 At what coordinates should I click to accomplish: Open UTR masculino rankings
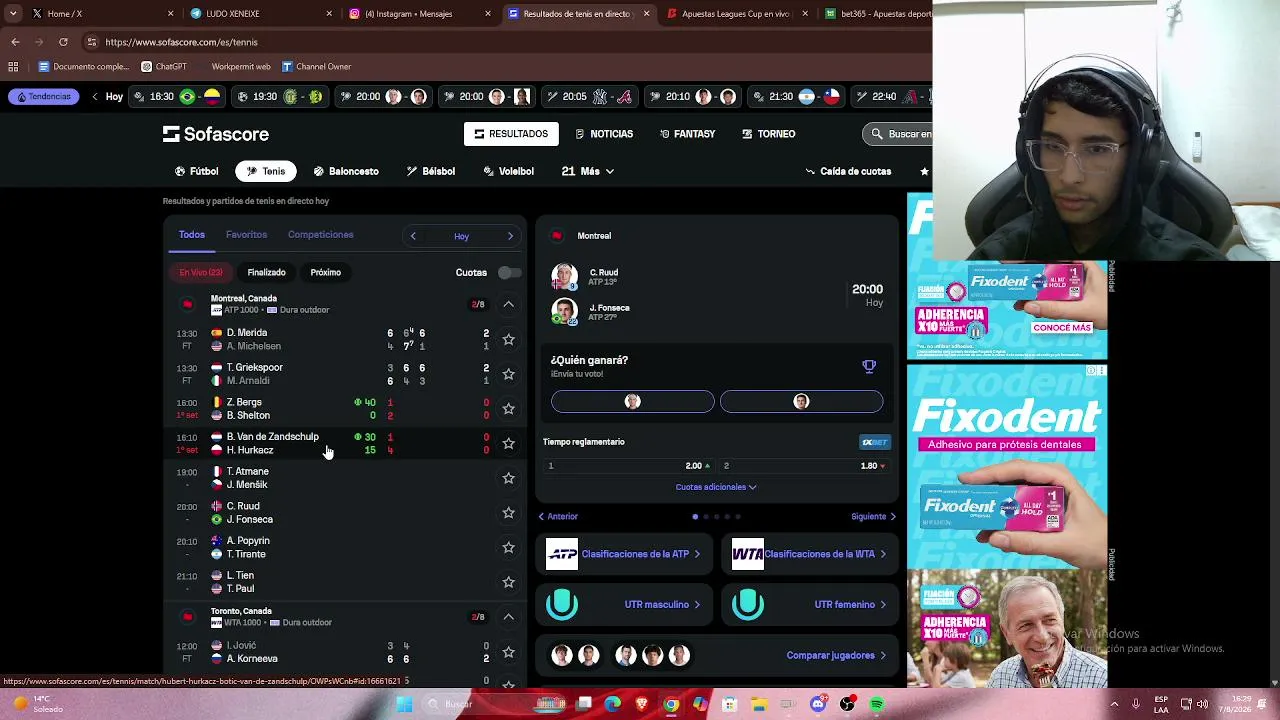coord(625,604)
